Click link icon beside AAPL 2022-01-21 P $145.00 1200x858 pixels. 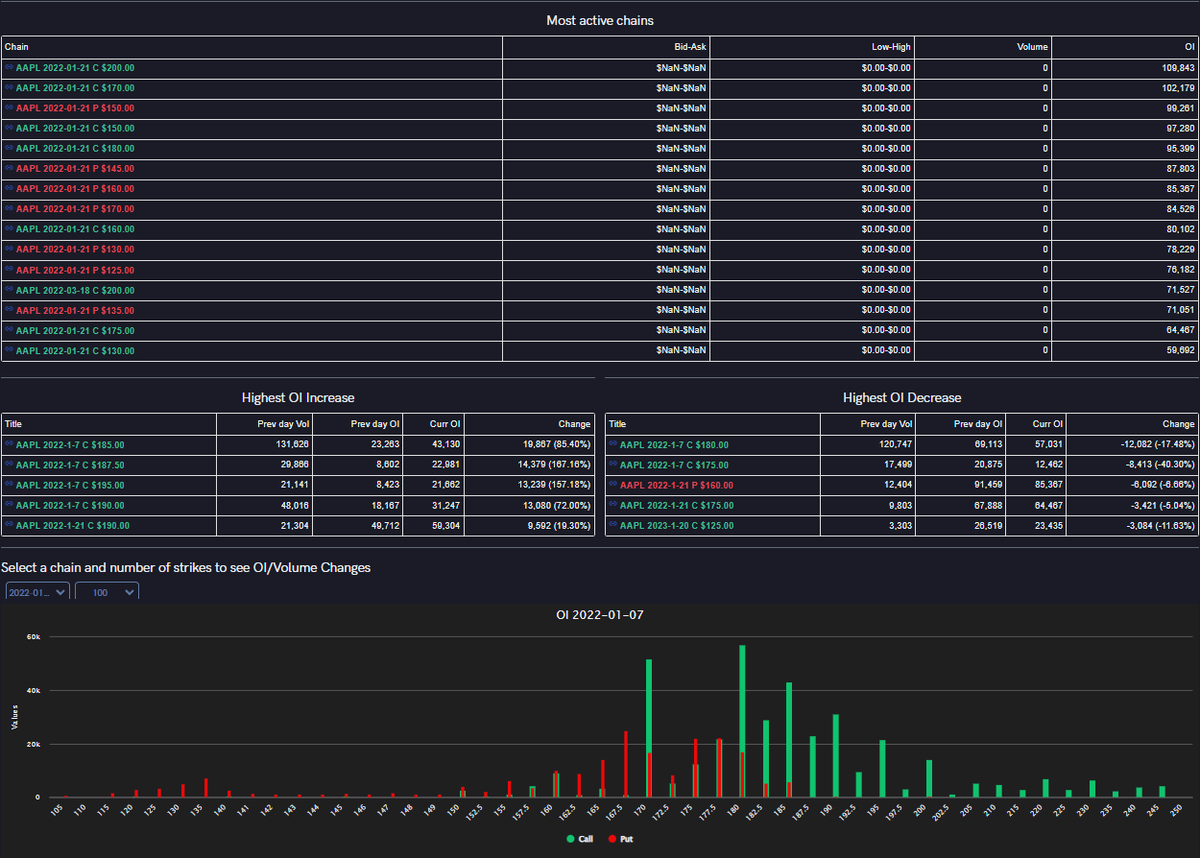pyautogui.click(x=9, y=169)
